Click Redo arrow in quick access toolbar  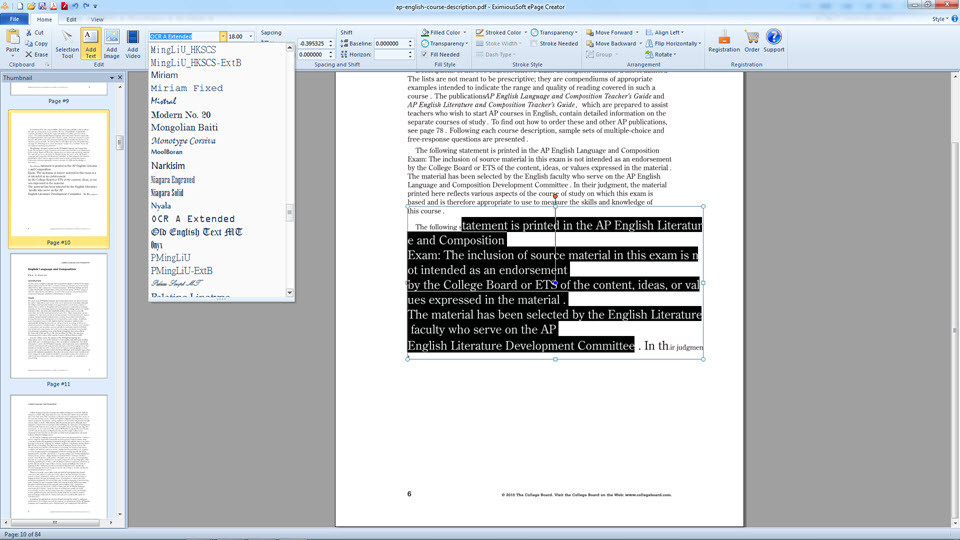click(86, 6)
